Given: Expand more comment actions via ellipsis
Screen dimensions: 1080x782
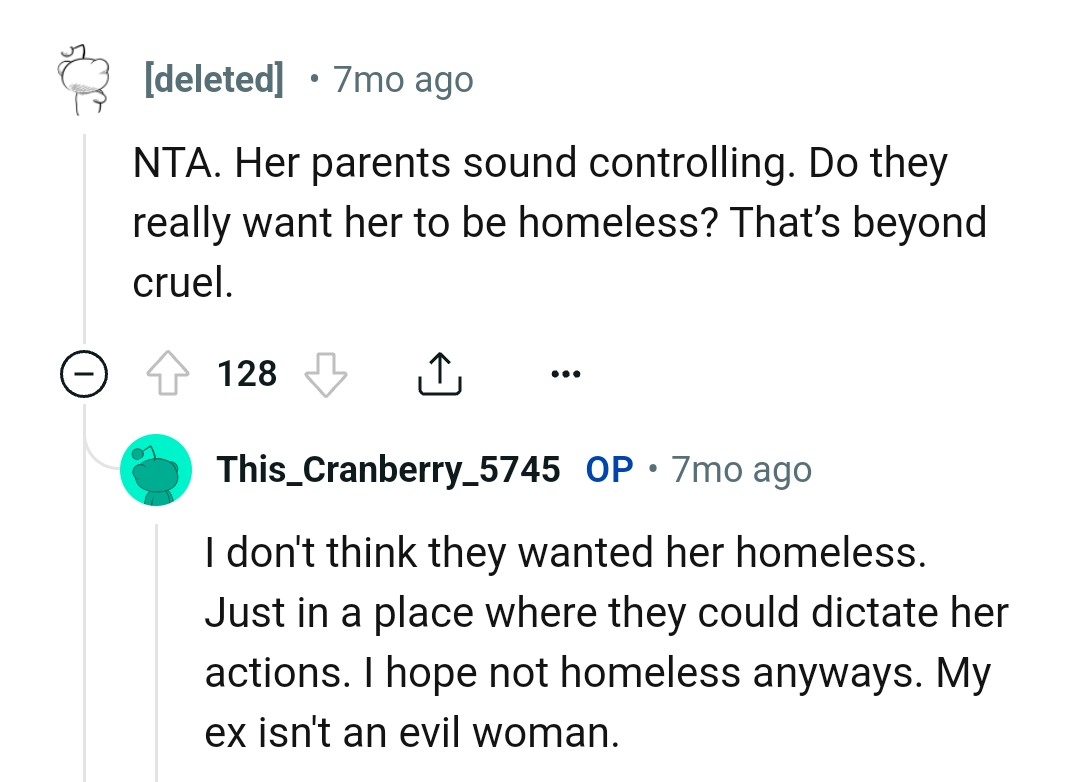Looking at the screenshot, I should (x=565, y=373).
